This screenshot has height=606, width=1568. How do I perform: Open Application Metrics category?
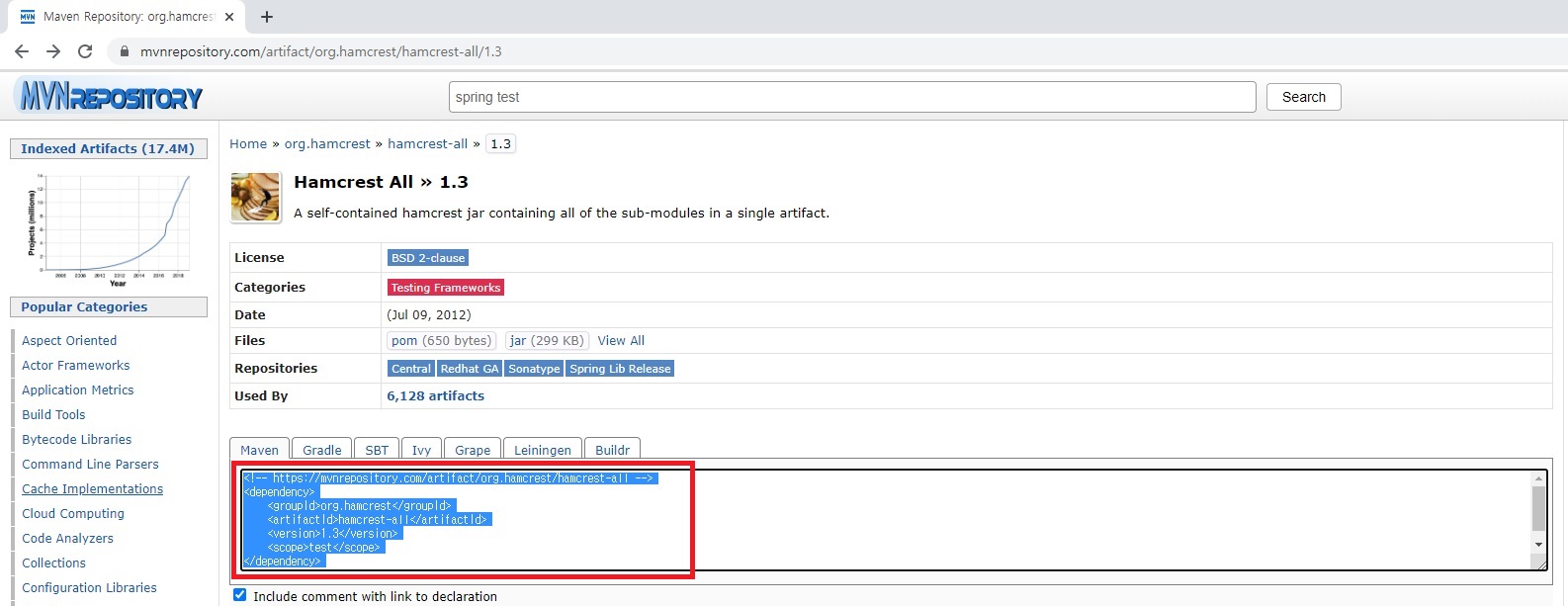tap(78, 390)
